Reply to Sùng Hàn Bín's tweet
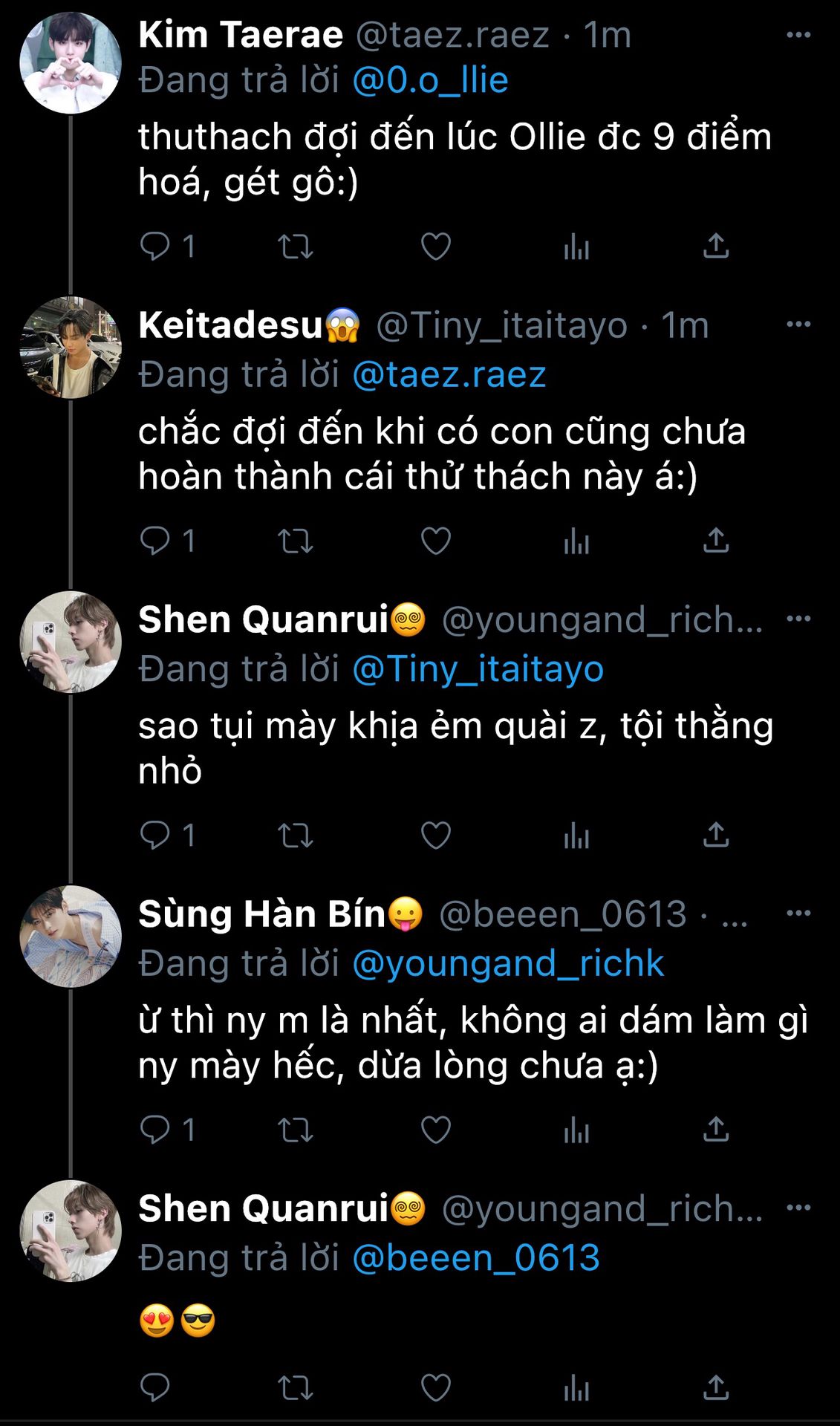840x1426 pixels. [x=155, y=1130]
